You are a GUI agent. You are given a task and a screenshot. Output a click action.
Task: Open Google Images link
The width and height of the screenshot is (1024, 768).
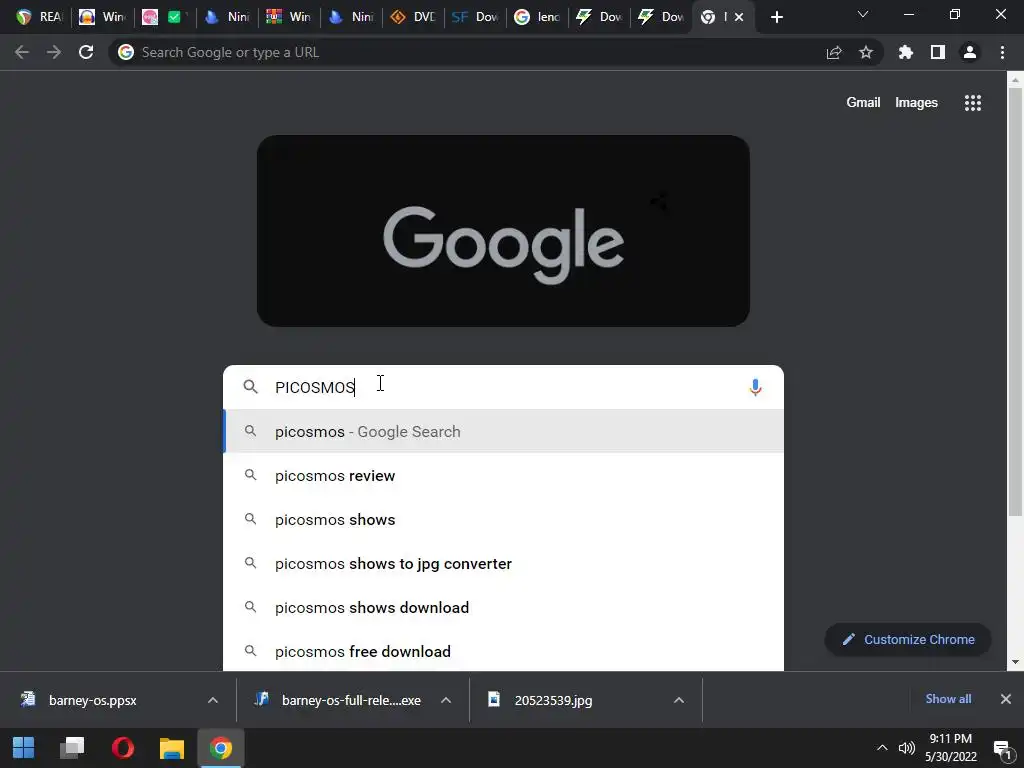coord(916,103)
